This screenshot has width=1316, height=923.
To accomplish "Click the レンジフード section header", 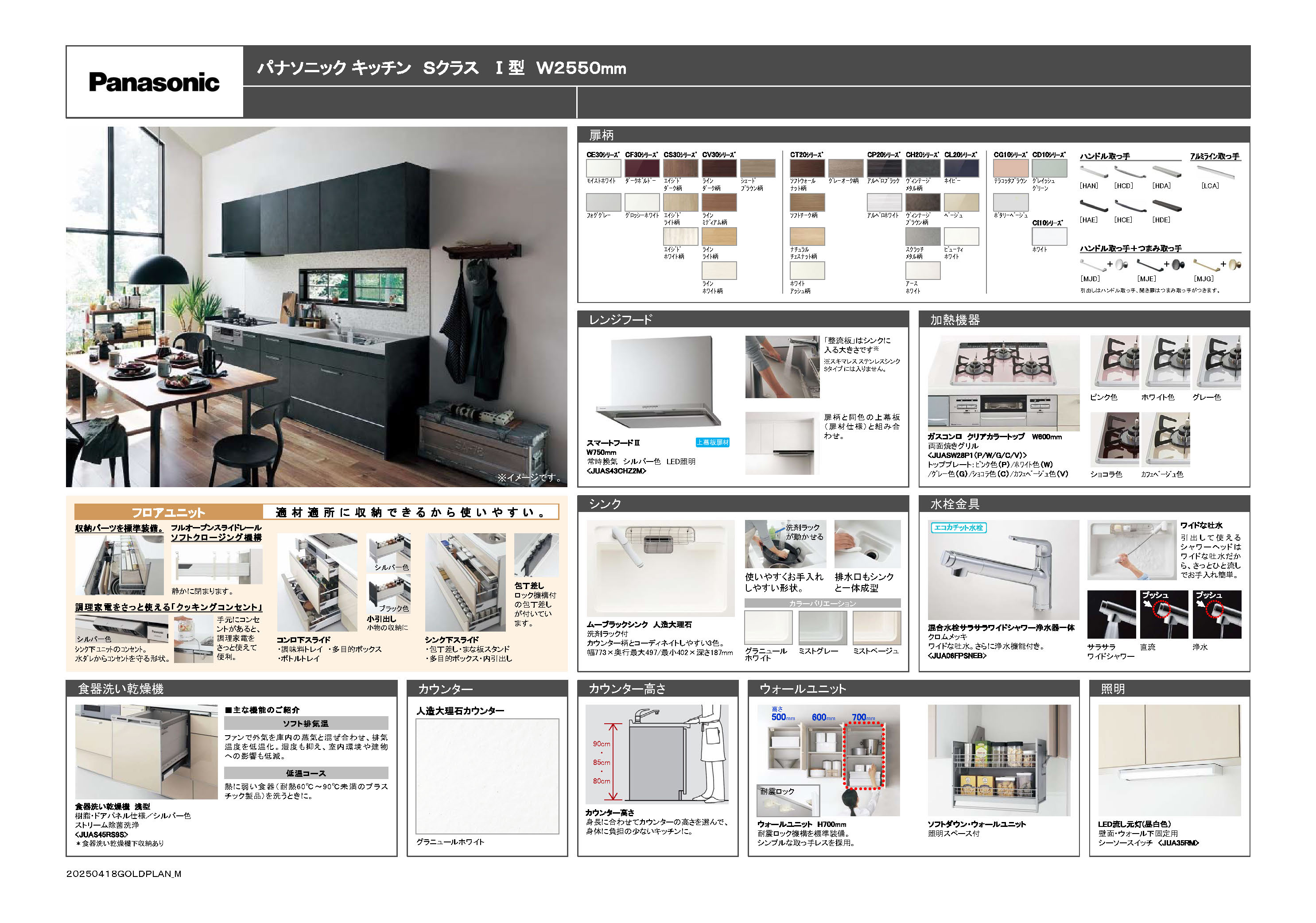I will tap(743, 319).
